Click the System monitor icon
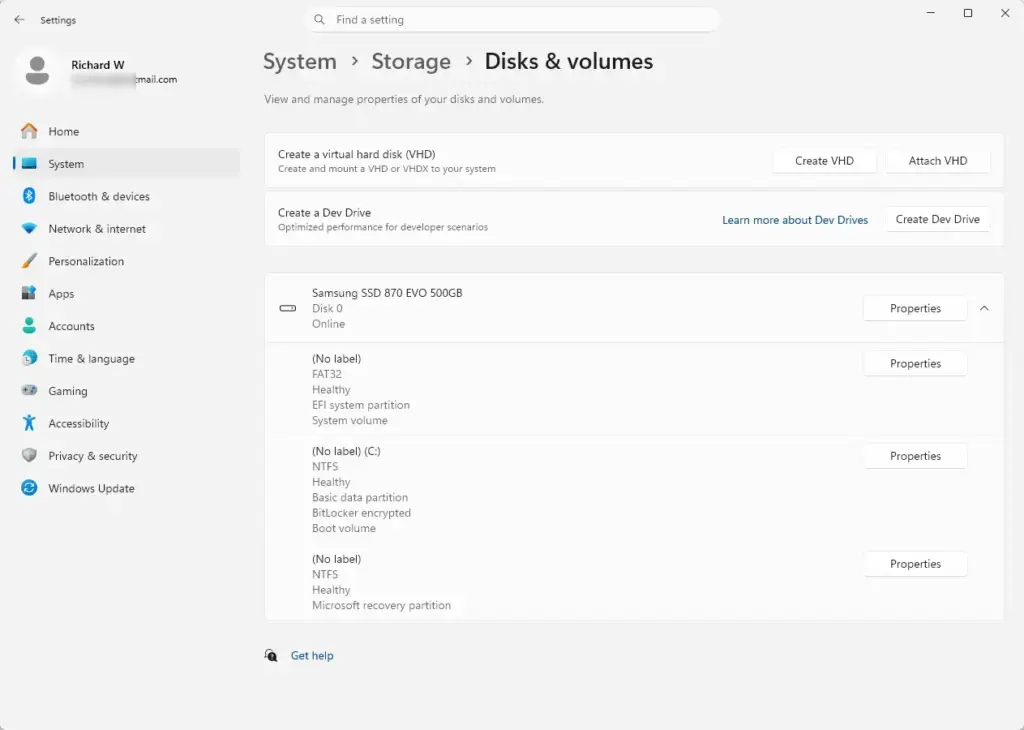This screenshot has width=1024, height=730. tap(29, 164)
